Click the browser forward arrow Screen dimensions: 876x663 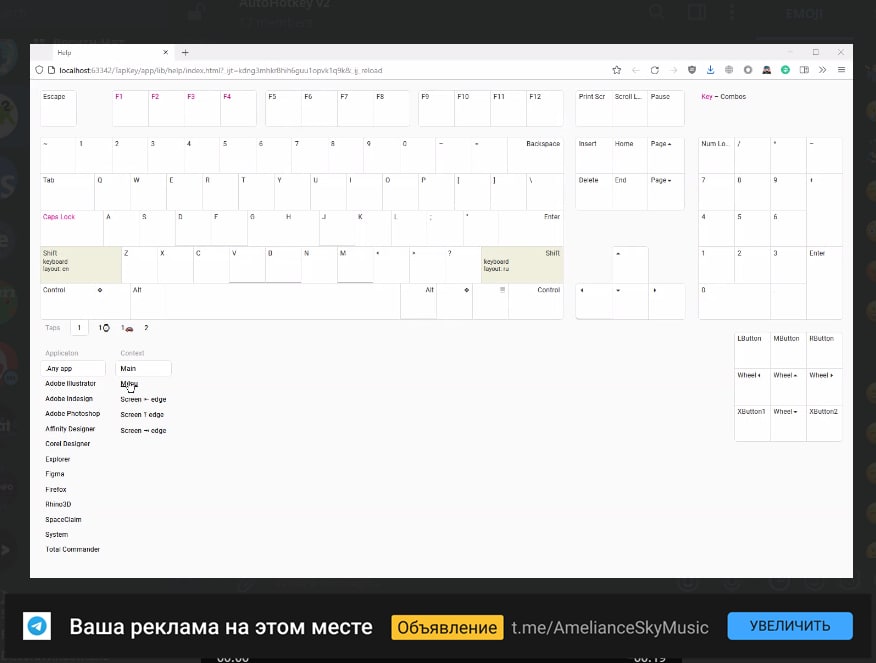[673, 70]
